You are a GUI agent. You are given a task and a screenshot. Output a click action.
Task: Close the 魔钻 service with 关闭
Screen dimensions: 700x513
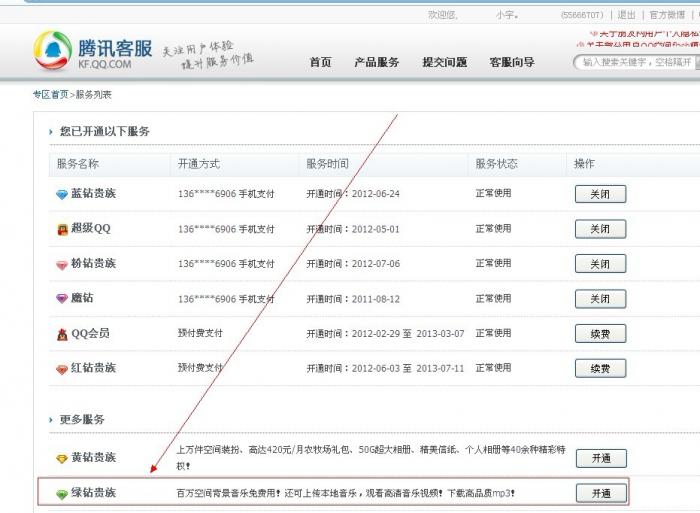[x=600, y=299]
